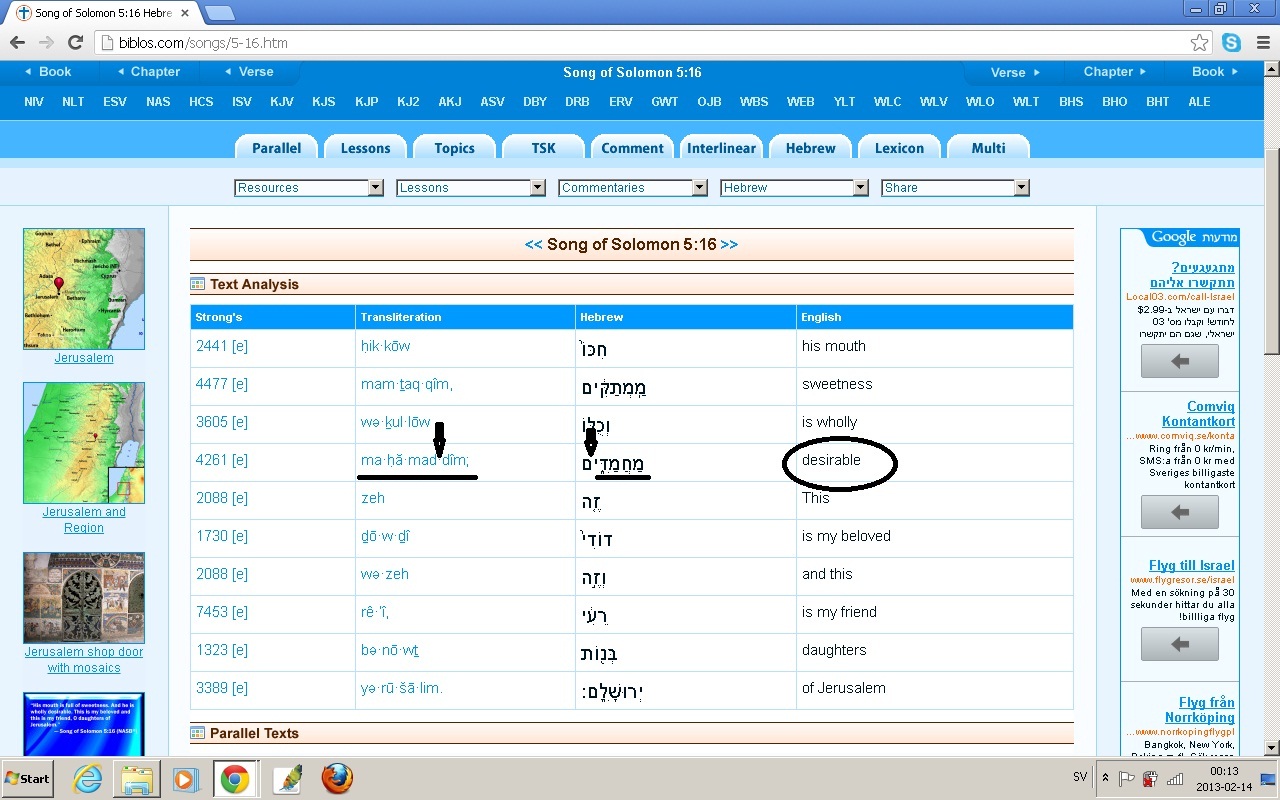Click the Comviq ad arrow button
Viewport: 1280px width, 800px height.
pos(1179,512)
